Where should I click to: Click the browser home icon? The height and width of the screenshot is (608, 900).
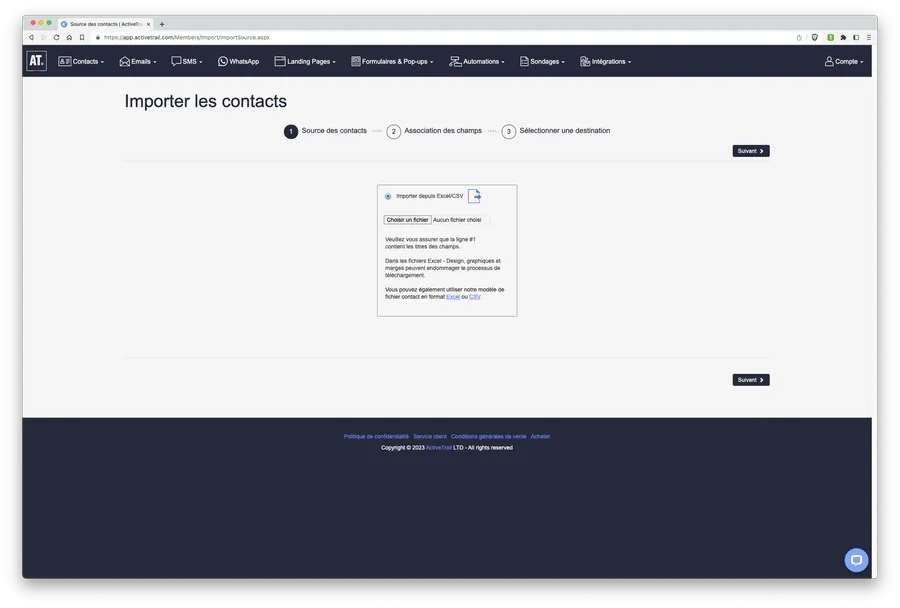(69, 37)
